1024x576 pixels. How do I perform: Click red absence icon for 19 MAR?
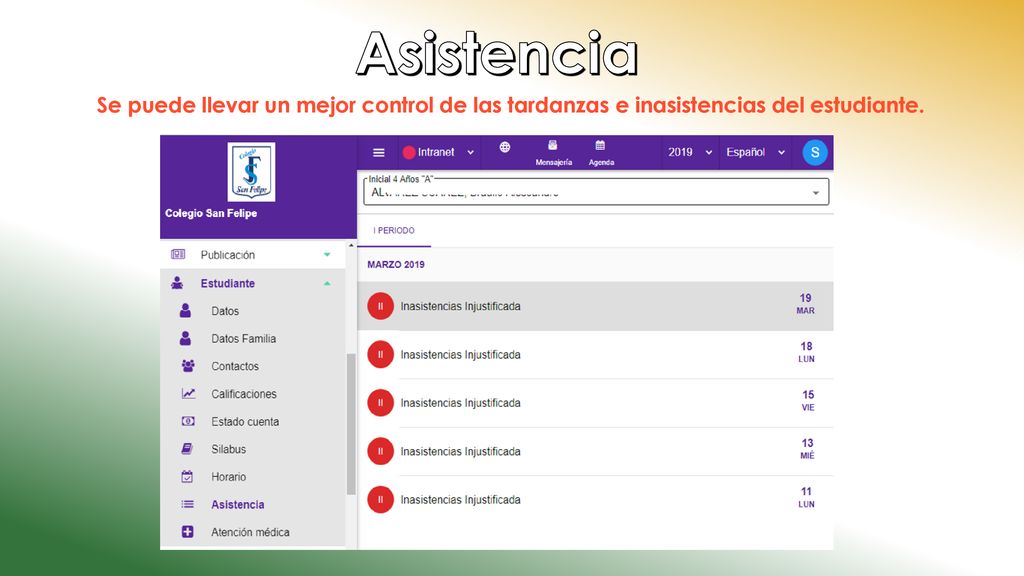coord(380,306)
